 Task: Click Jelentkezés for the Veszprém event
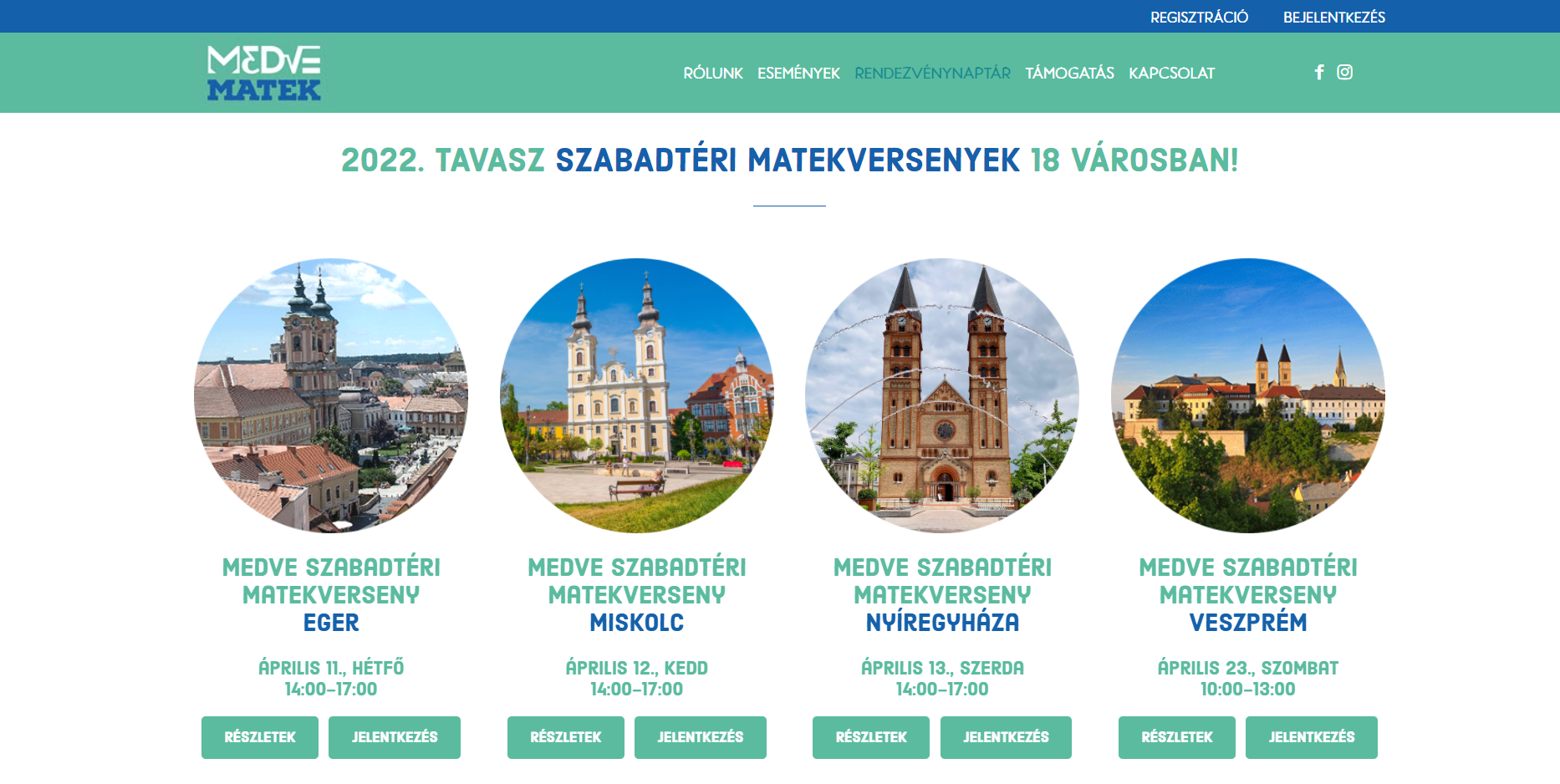point(1312,737)
